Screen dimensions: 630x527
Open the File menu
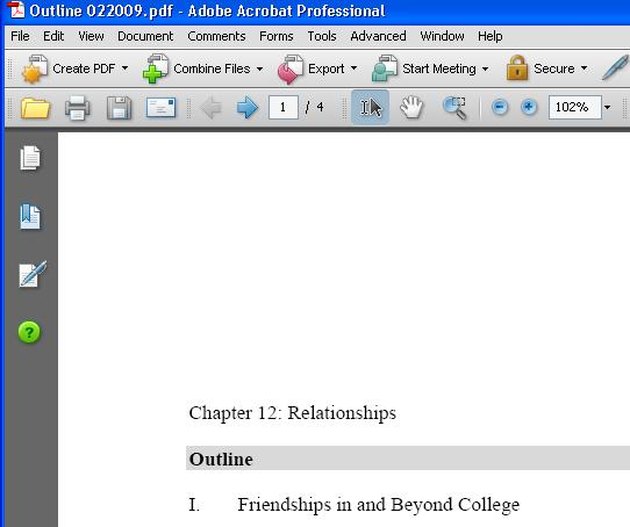click(20, 36)
